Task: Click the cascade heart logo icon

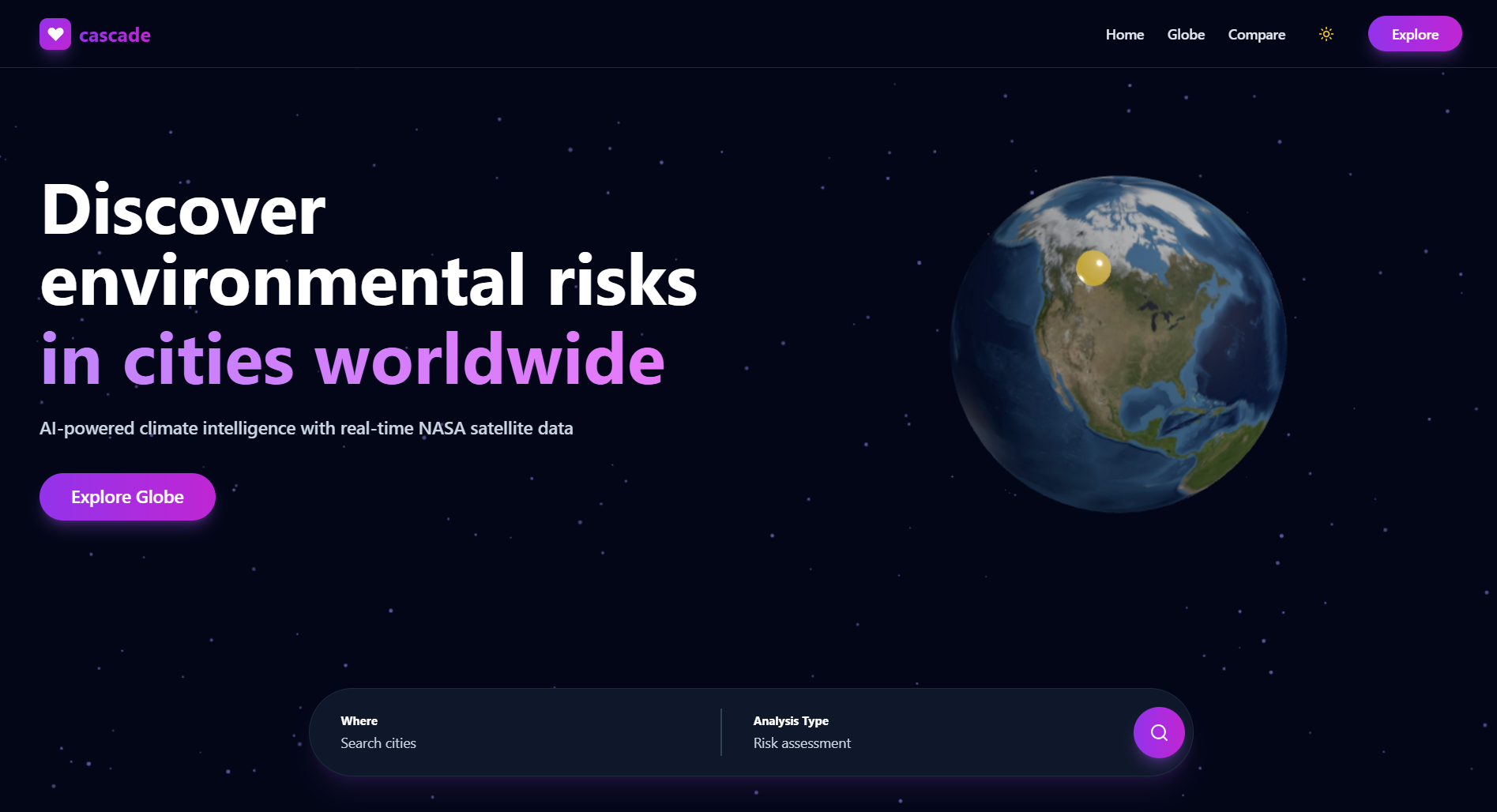Action: 55,34
